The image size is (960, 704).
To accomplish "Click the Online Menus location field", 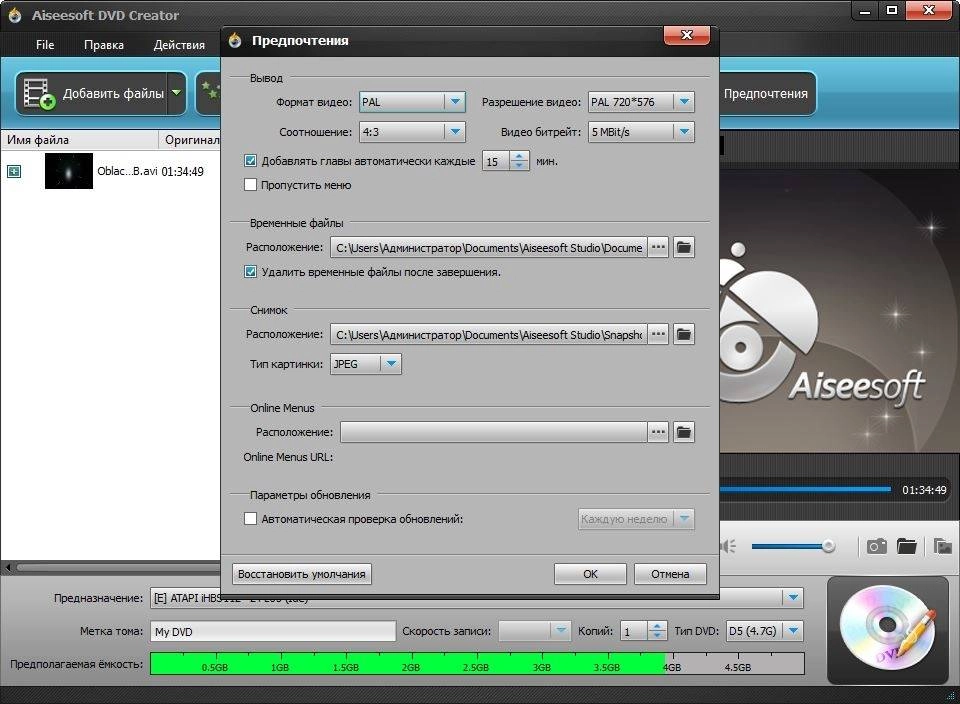I will click(493, 432).
